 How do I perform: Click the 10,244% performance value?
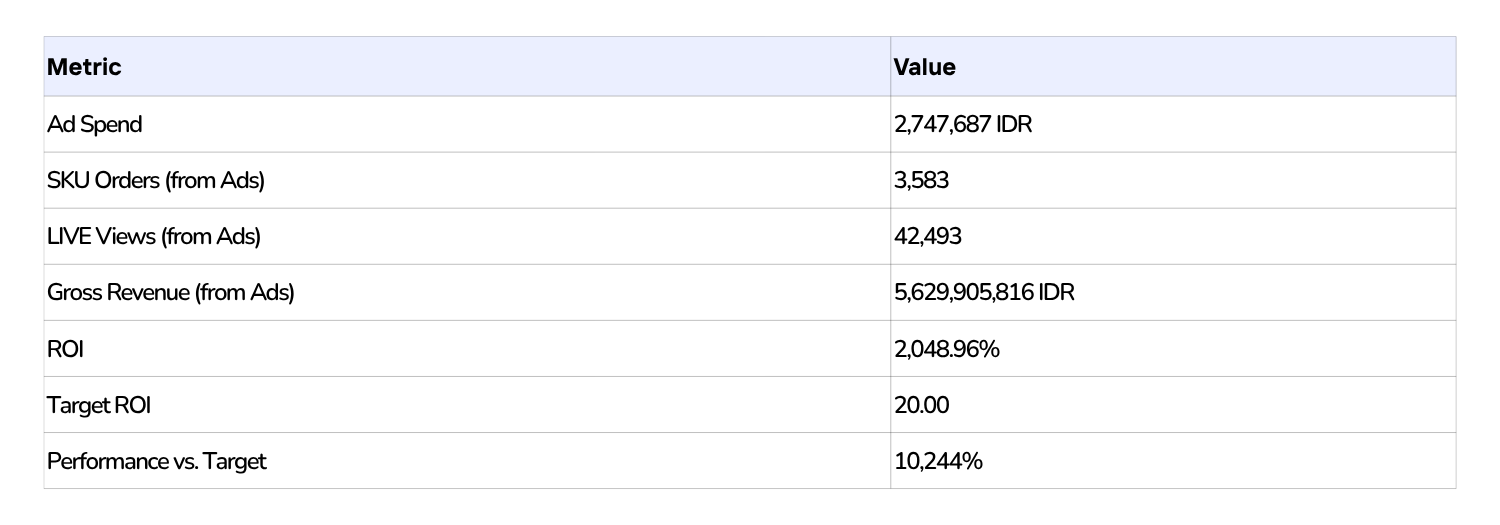click(x=937, y=461)
